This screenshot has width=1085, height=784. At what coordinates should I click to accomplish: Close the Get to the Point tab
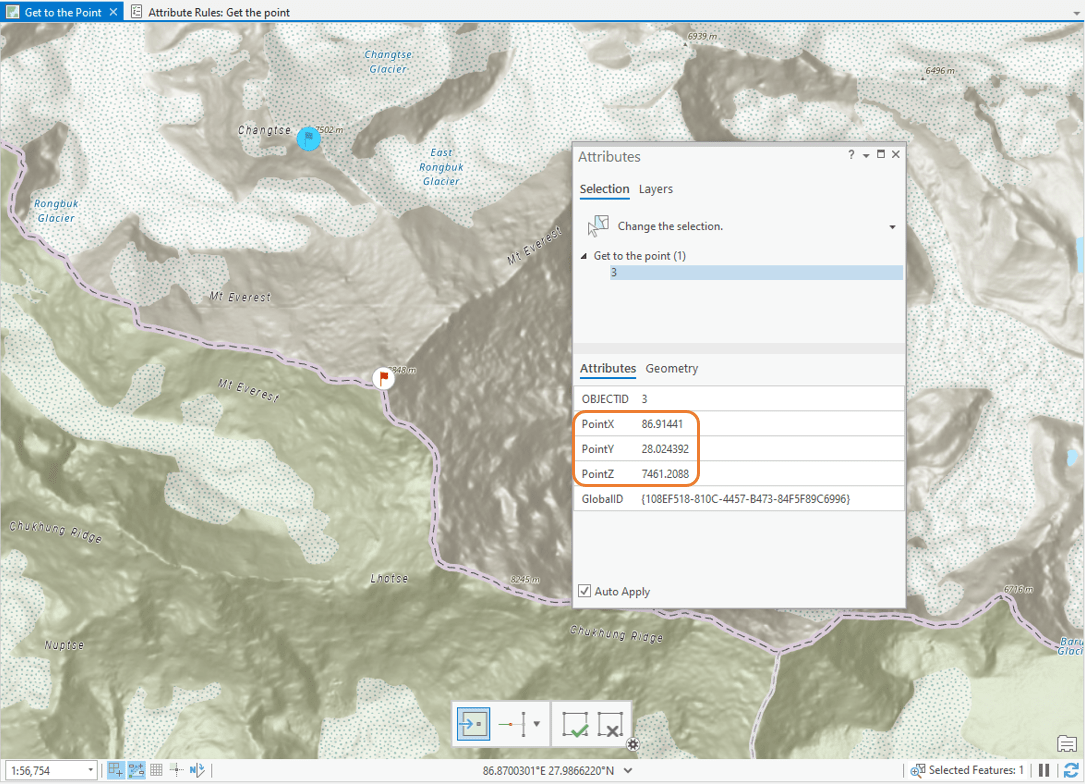coord(113,12)
